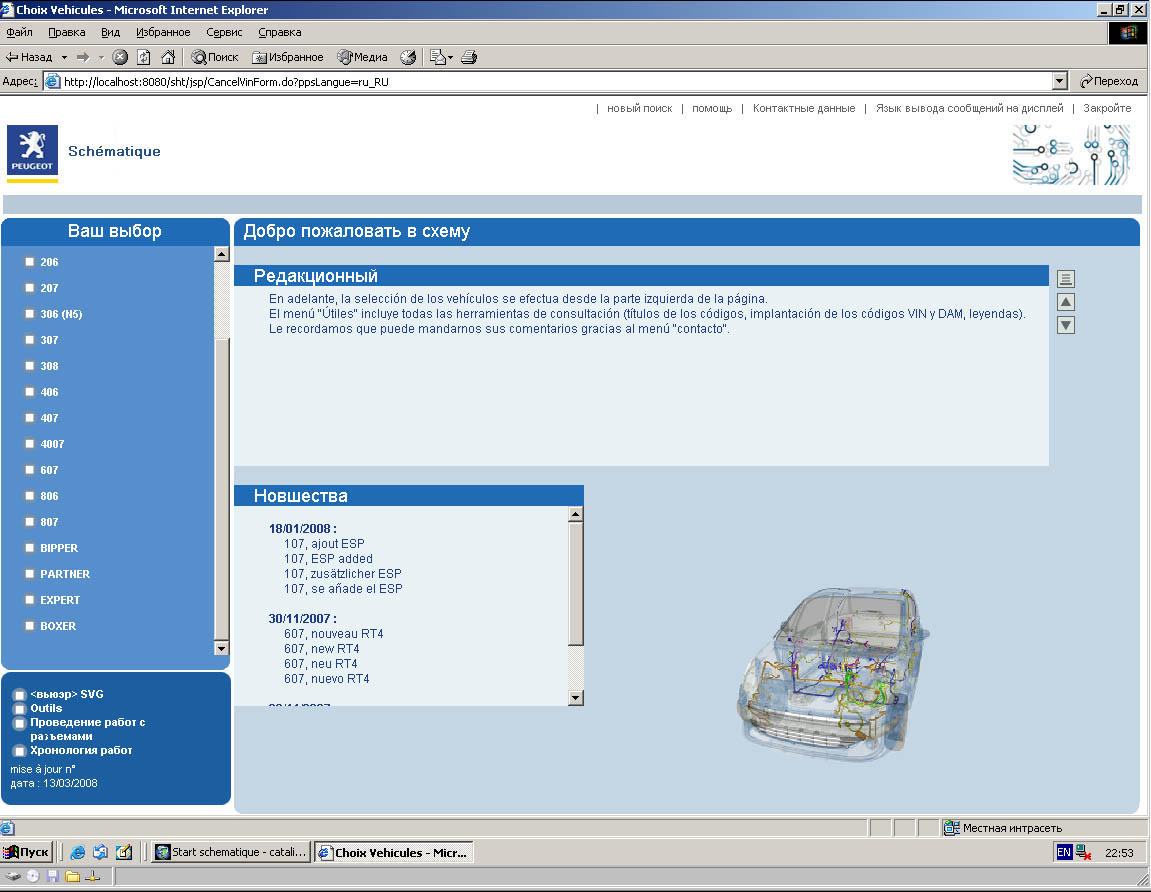Open the address bar dropdown
This screenshot has height=892, width=1151.
[1060, 82]
